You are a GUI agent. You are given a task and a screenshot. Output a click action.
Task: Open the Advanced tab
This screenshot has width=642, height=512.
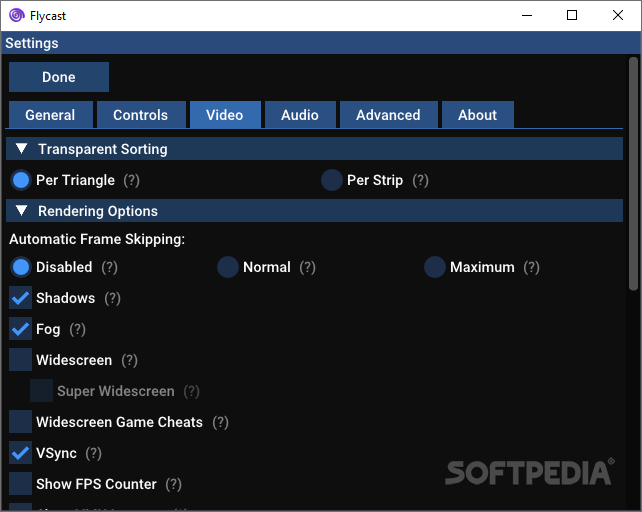(389, 115)
